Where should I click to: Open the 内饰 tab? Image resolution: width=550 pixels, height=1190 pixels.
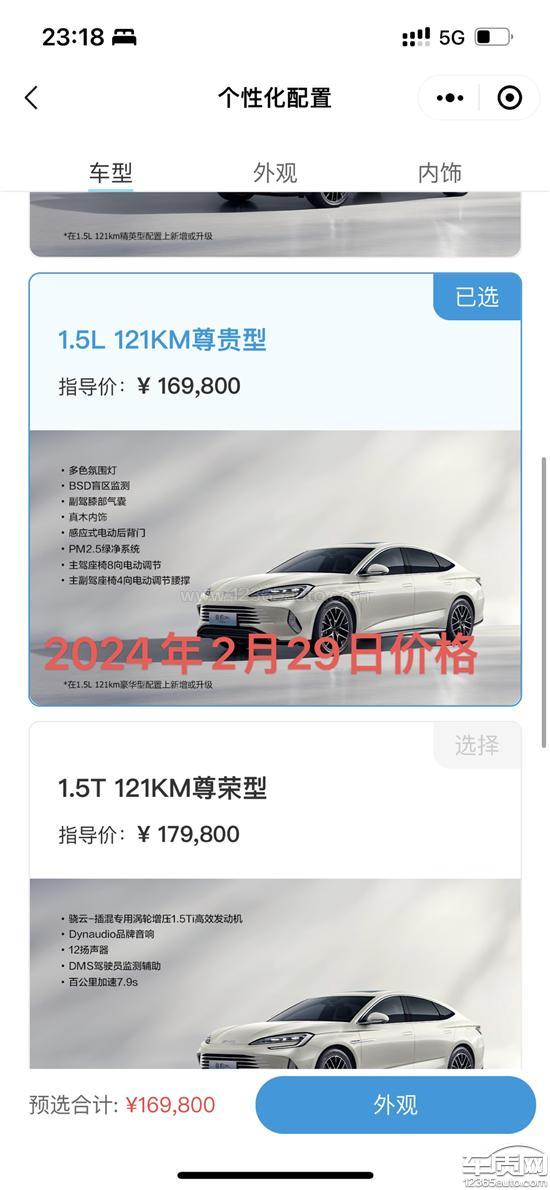pos(439,172)
